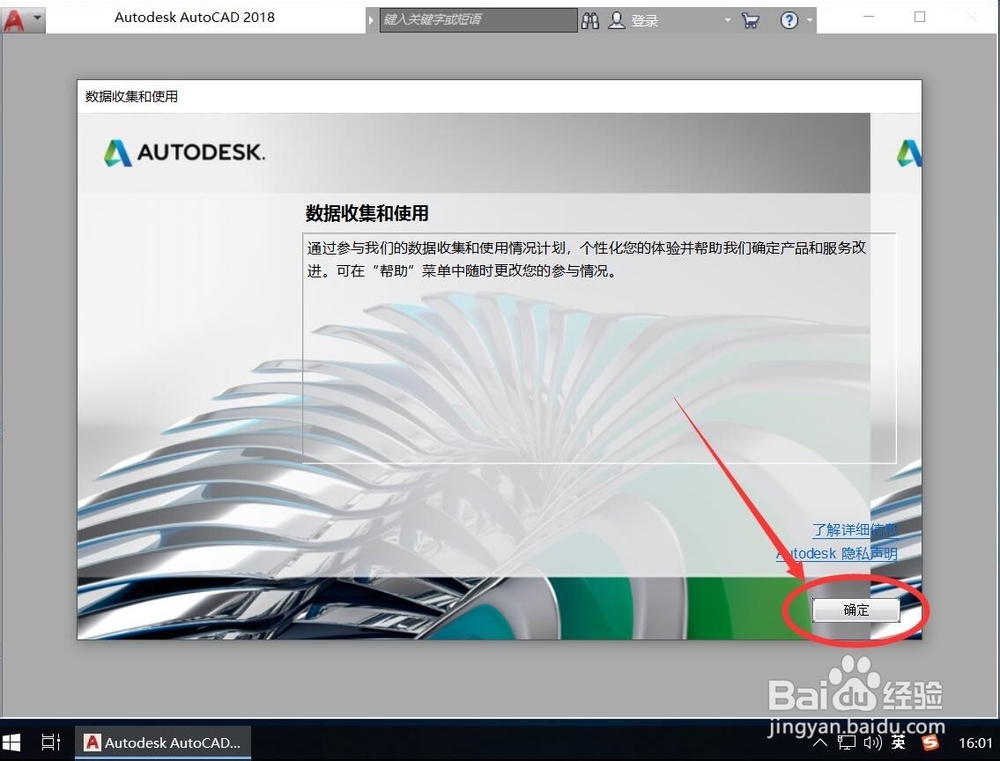Viewport: 1000px width, 761px height.
Task: Open the Autodesk App Store cart icon
Action: coord(750,20)
